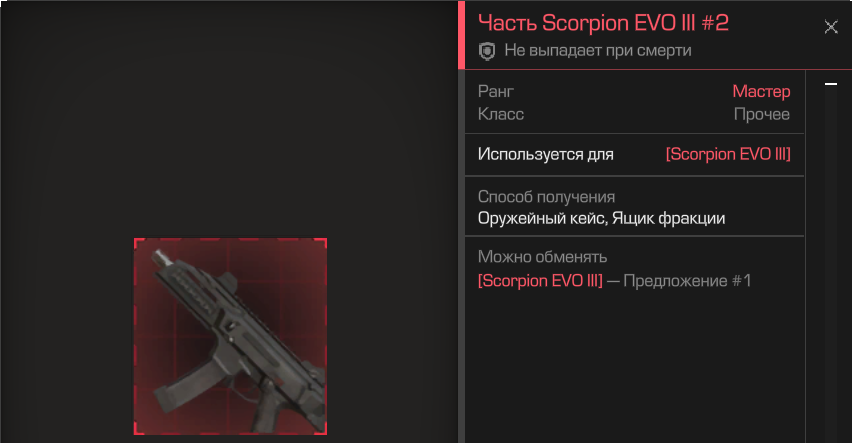Click the Мастер rank value
Screen dimensions: 852x443
click(x=761, y=91)
